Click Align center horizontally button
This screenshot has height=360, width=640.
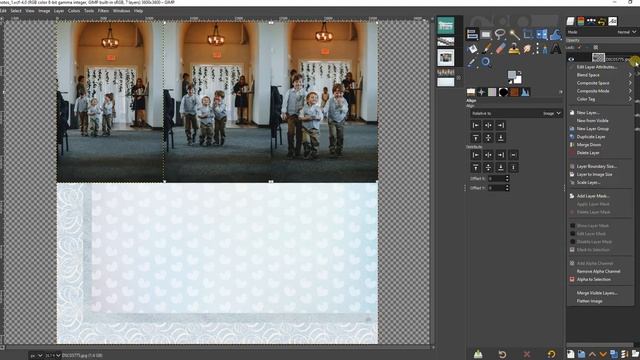(488, 125)
